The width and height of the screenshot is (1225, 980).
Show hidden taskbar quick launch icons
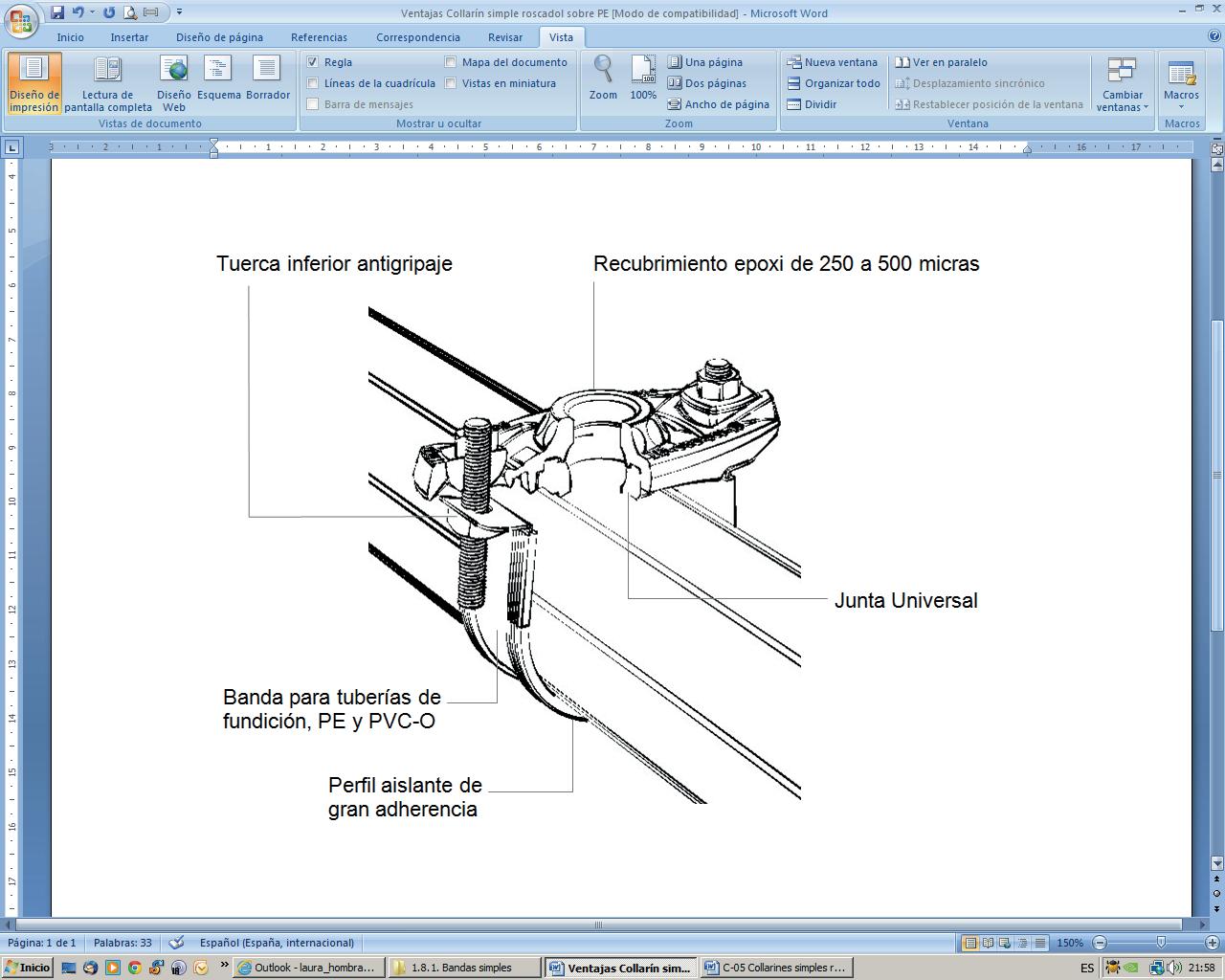click(x=224, y=967)
